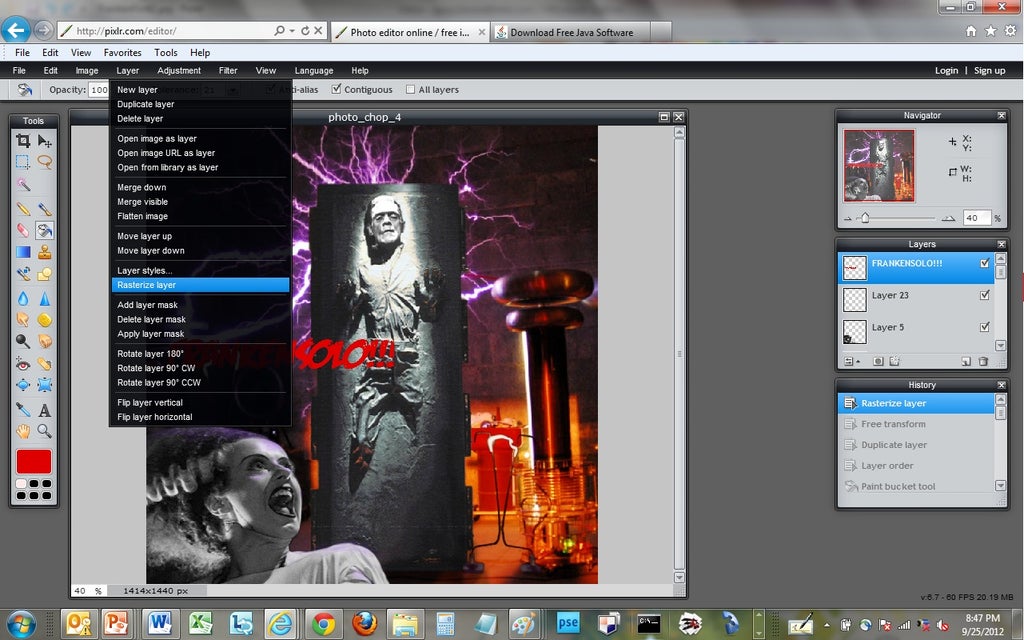Open the Adjustment menu
This screenshot has width=1024, height=640.
click(179, 71)
